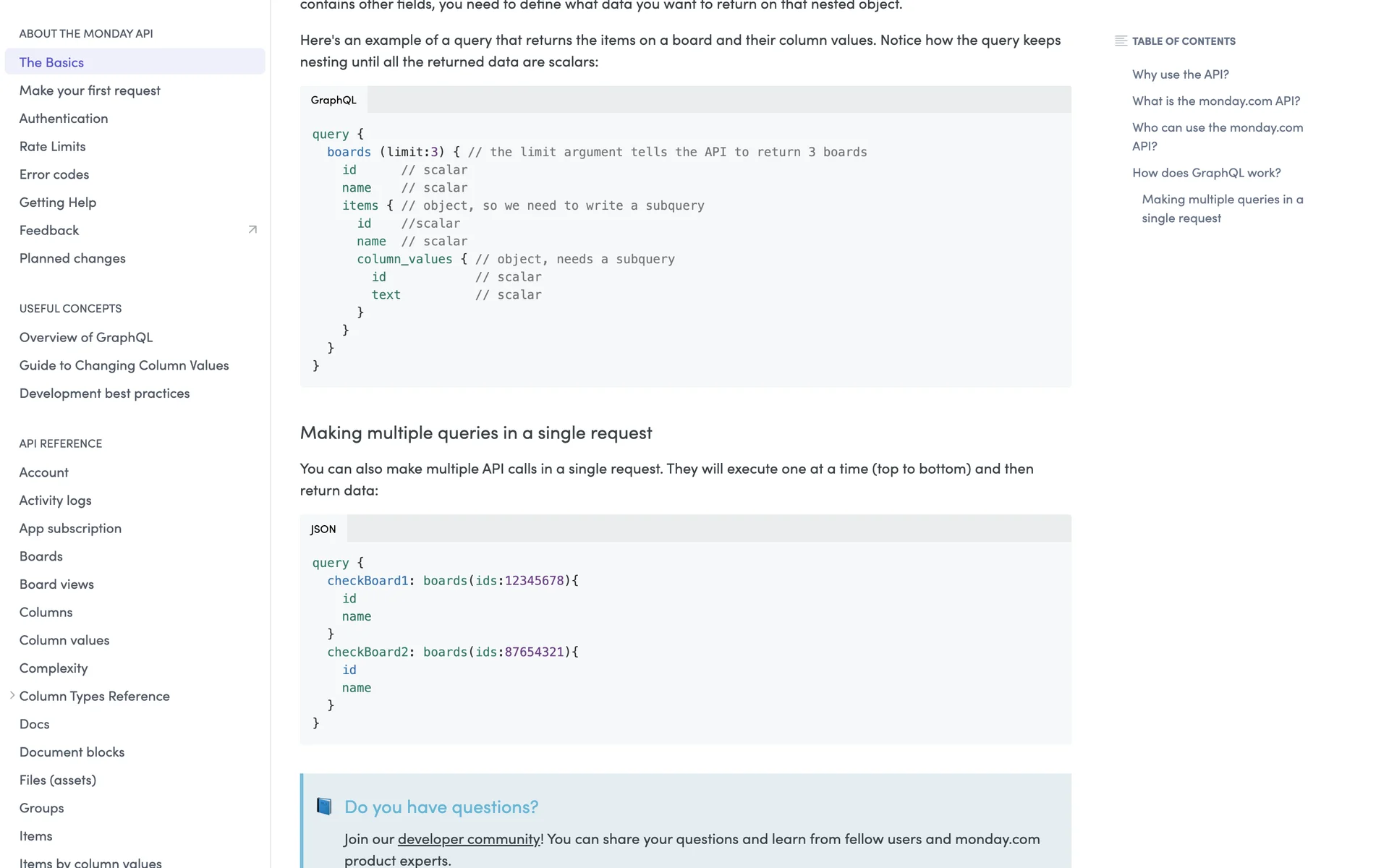Open Guide to Changing Column Values
This screenshot has width=1389, height=868.
(x=124, y=365)
